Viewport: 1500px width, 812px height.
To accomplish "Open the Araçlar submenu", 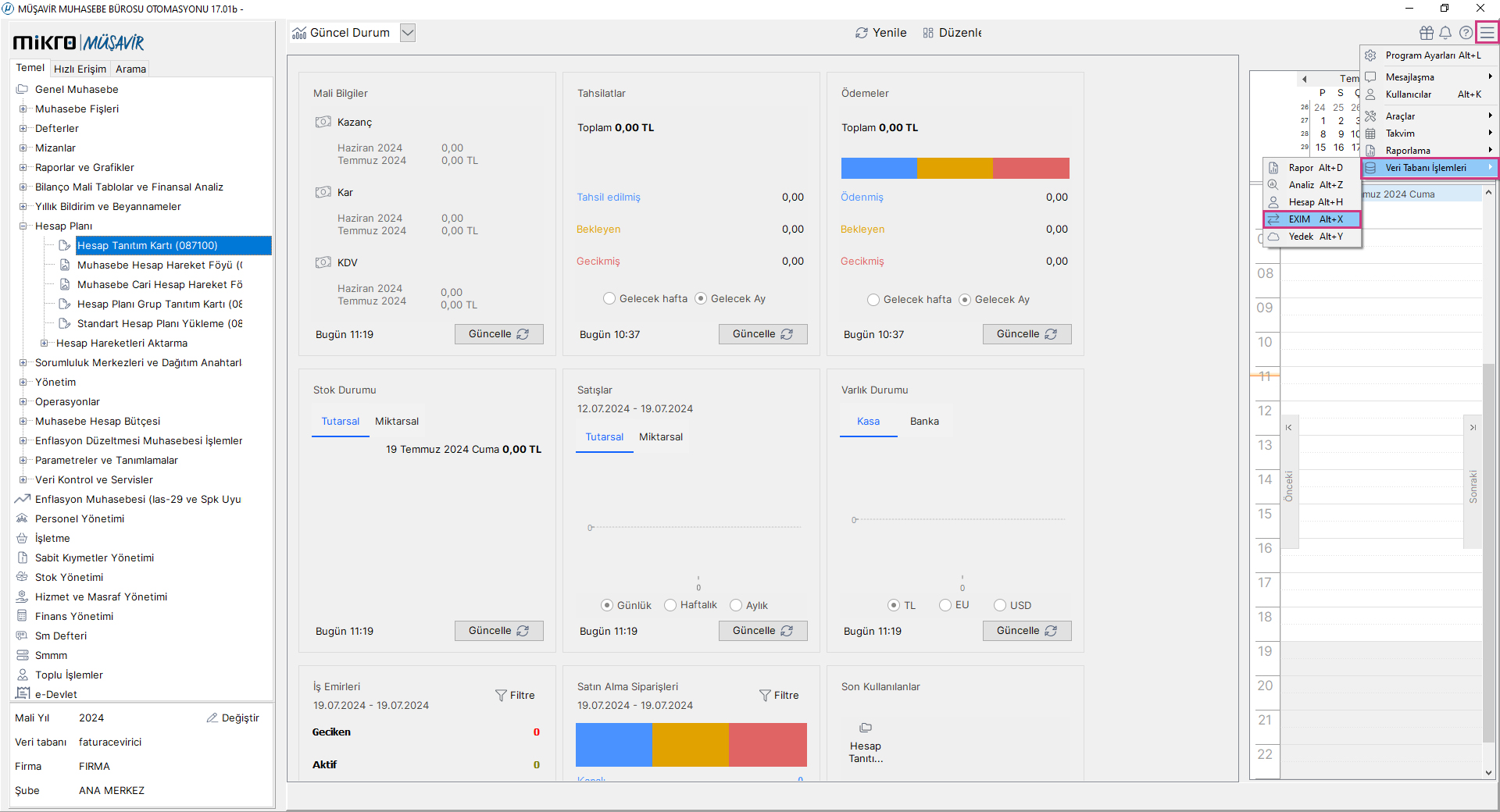I will pyautogui.click(x=1429, y=116).
